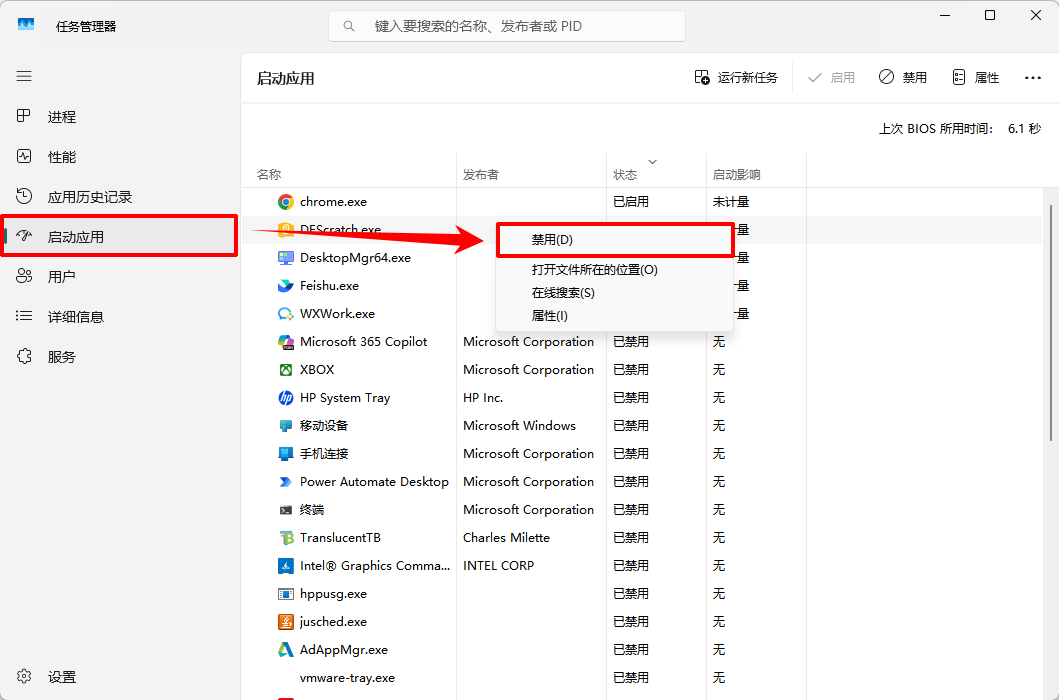
Task: Click the TranslucentTB icon
Action: pos(286,538)
